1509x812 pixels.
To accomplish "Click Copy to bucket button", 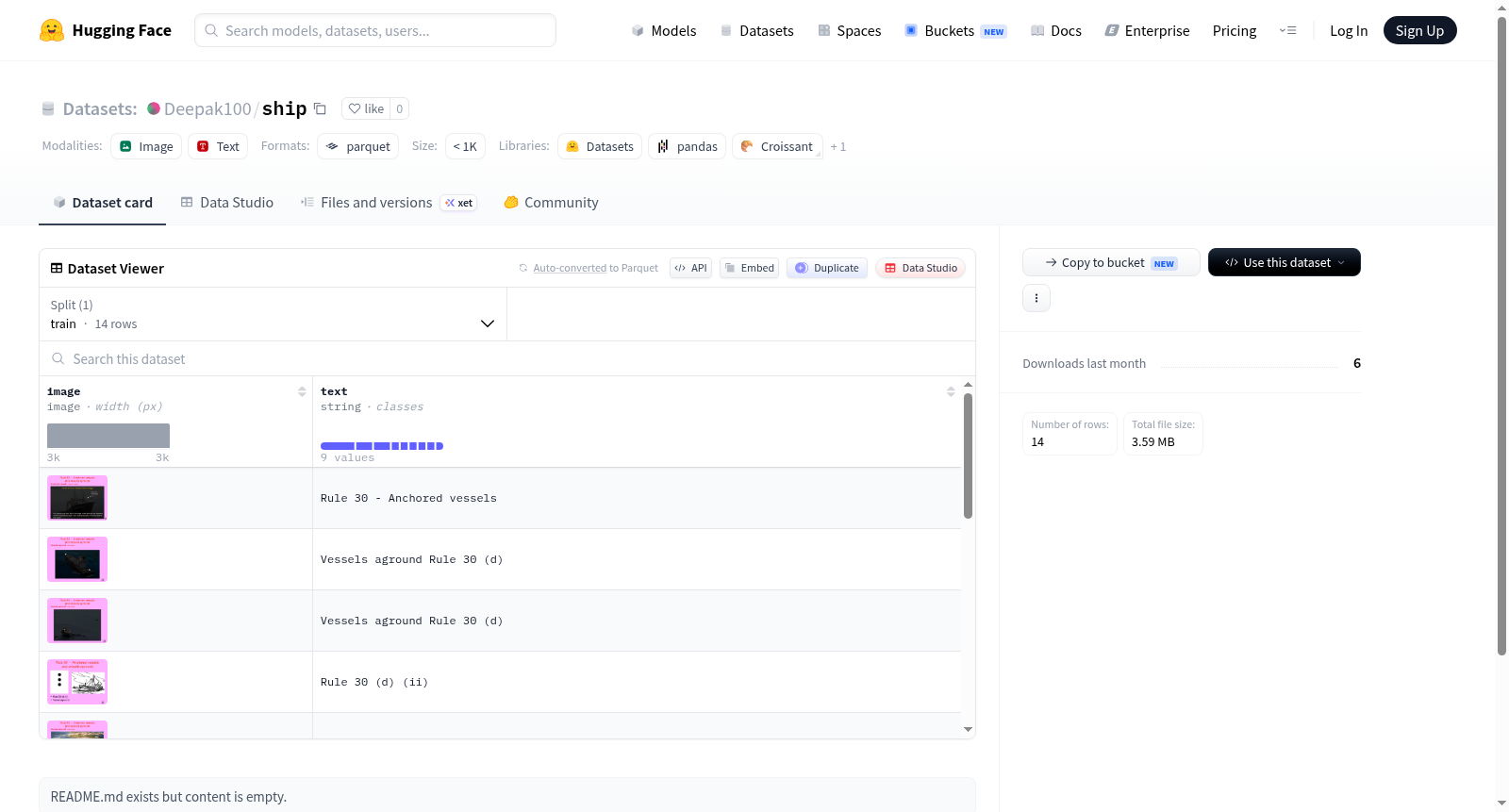I will pos(1111,262).
